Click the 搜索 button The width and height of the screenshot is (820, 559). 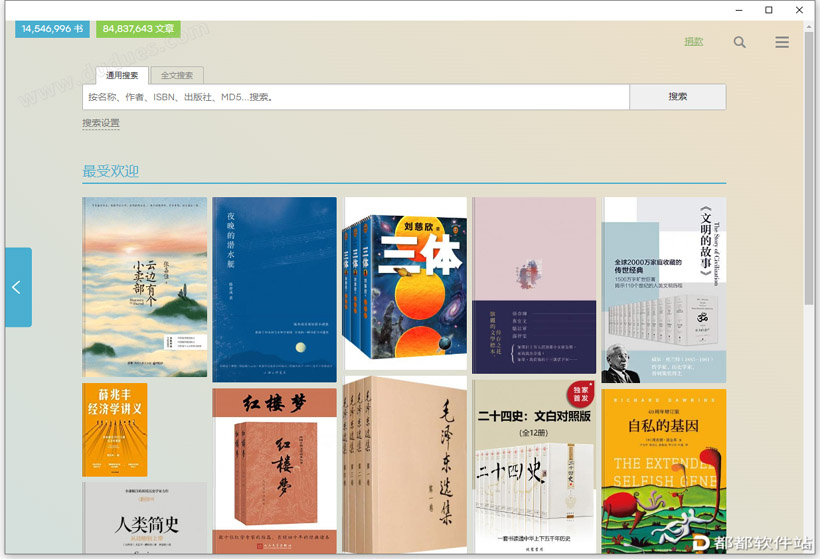coord(678,97)
